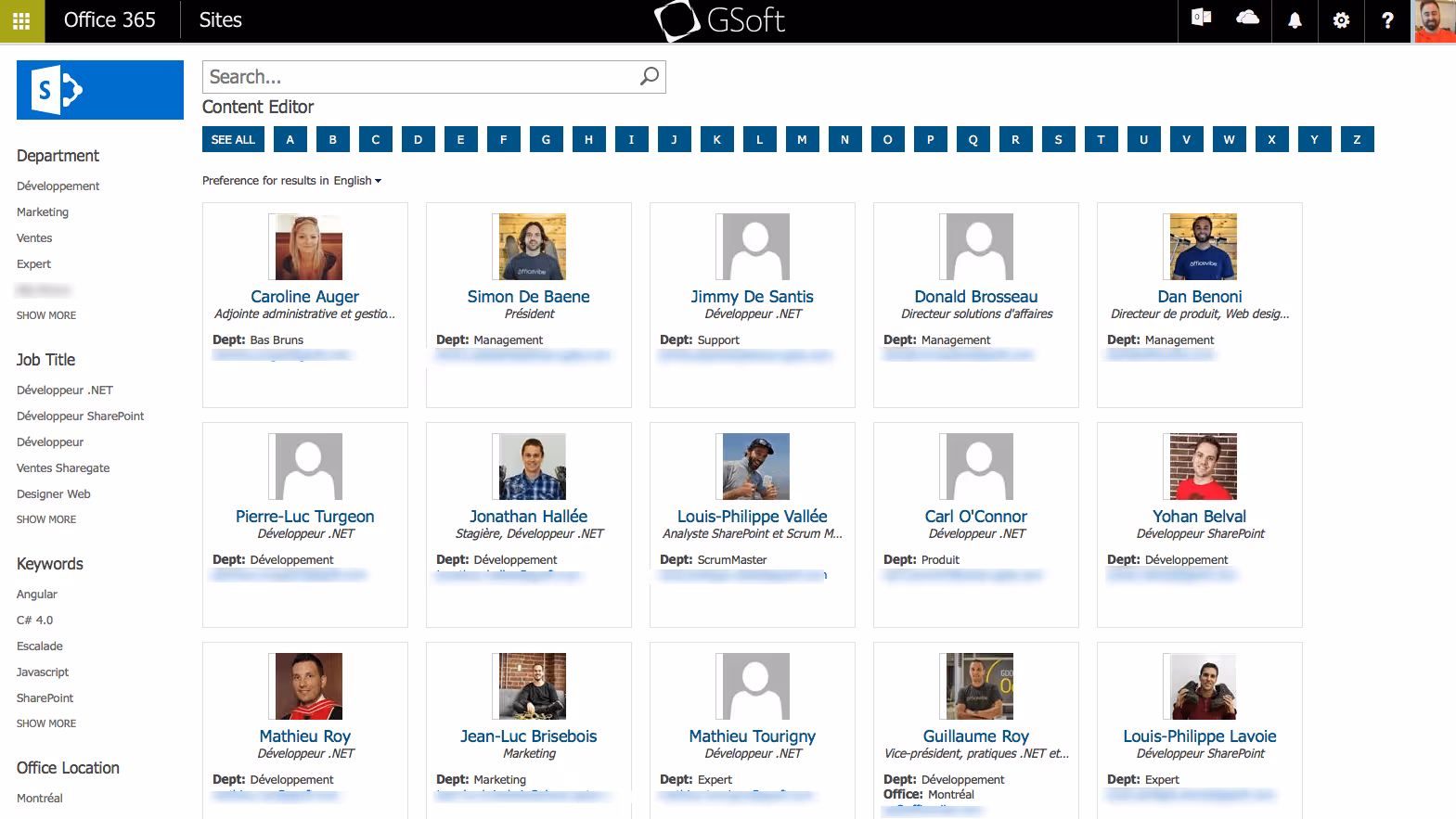Refine by Montréal office location
Viewport: 1456px width, 819px height.
point(40,799)
